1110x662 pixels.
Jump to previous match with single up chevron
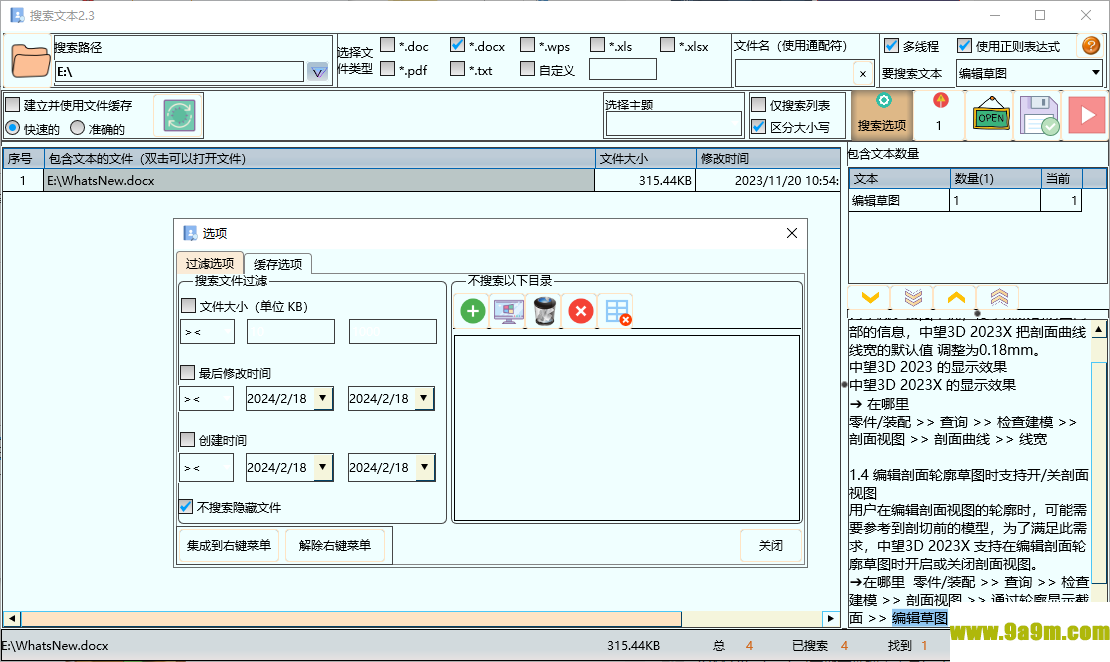pos(956,298)
